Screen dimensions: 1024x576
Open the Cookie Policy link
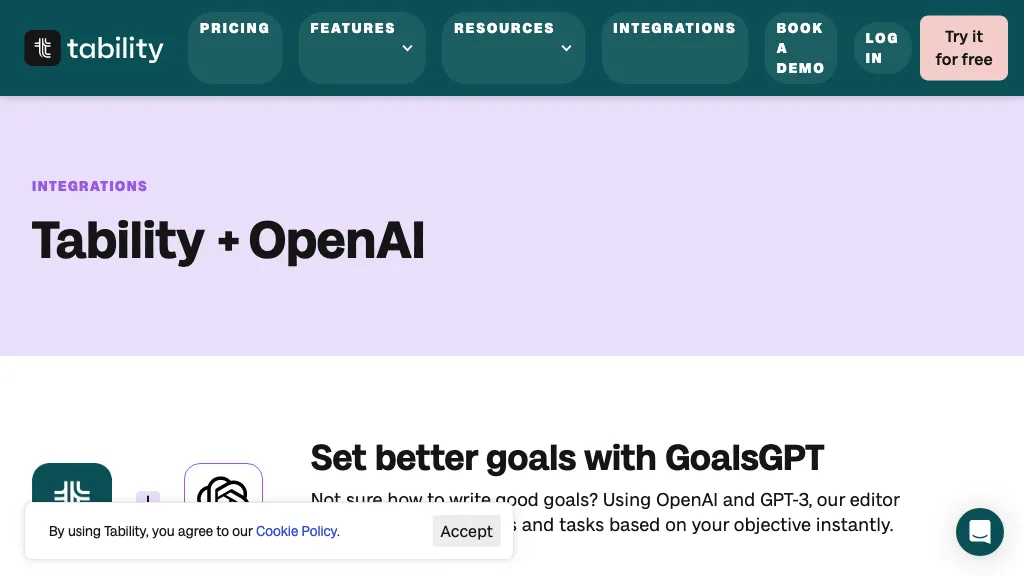coord(297,532)
